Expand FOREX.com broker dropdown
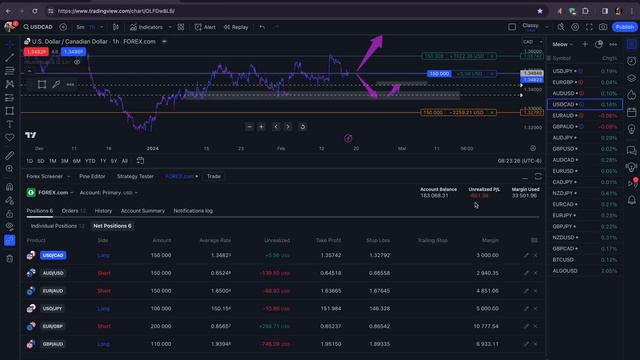Screen dimensions: 640x360 pyautogui.click(x=50, y=193)
